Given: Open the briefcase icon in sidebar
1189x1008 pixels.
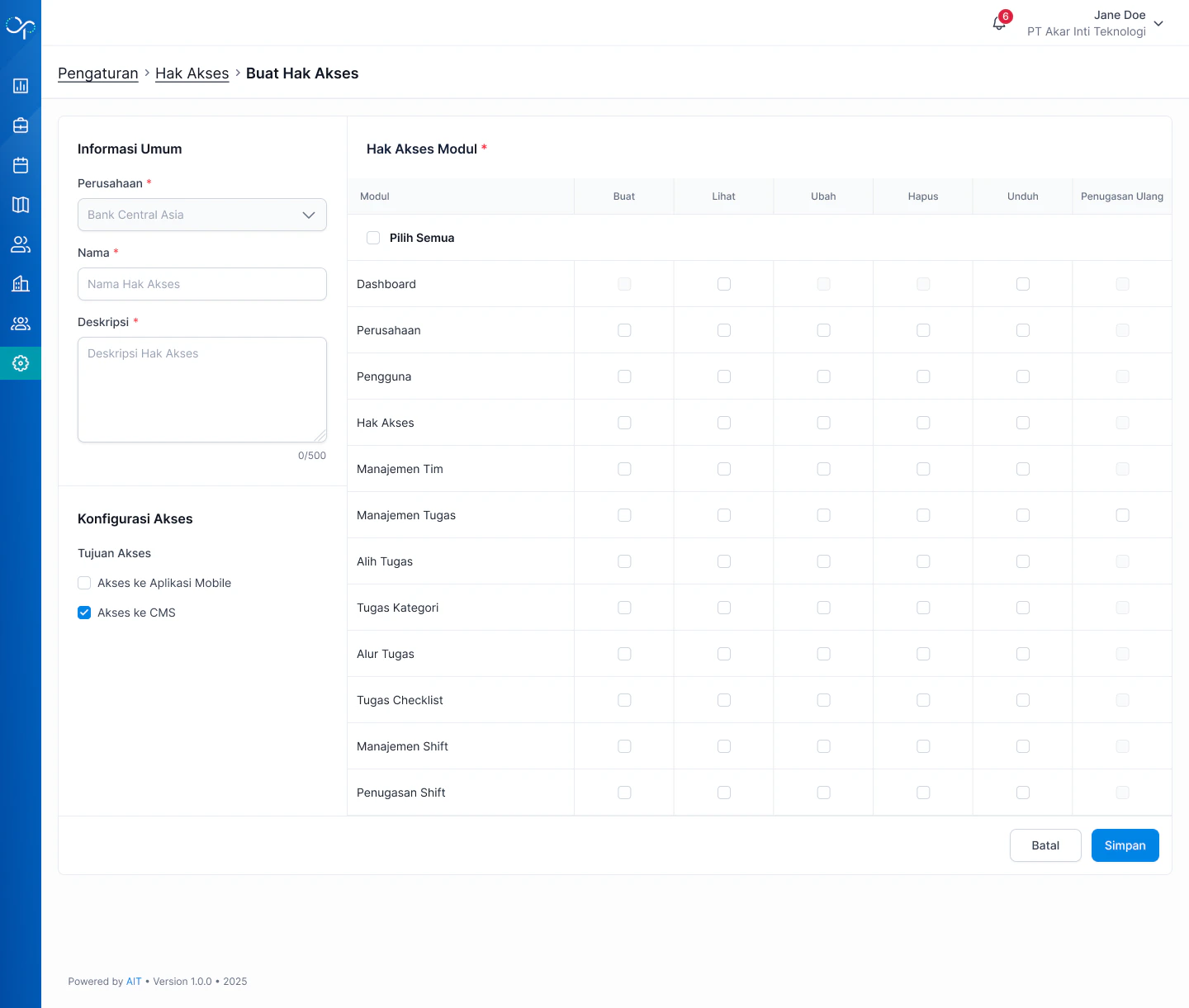Looking at the screenshot, I should (x=21, y=125).
